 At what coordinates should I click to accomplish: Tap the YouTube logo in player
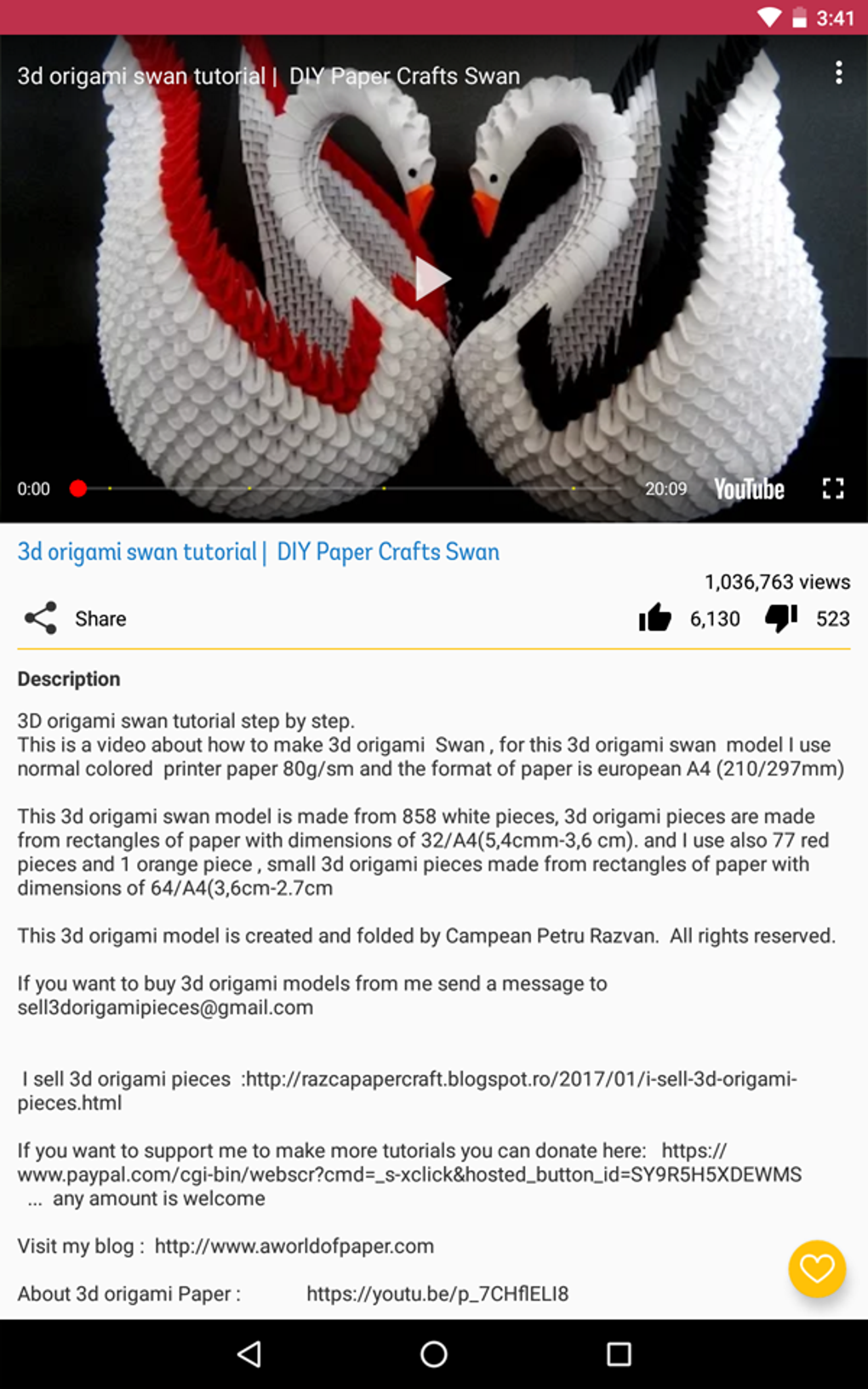tap(749, 489)
